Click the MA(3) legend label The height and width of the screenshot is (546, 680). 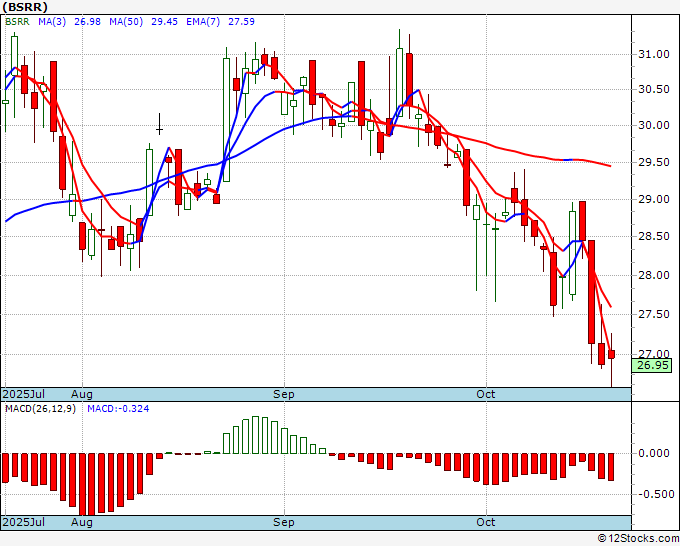pyautogui.click(x=52, y=21)
